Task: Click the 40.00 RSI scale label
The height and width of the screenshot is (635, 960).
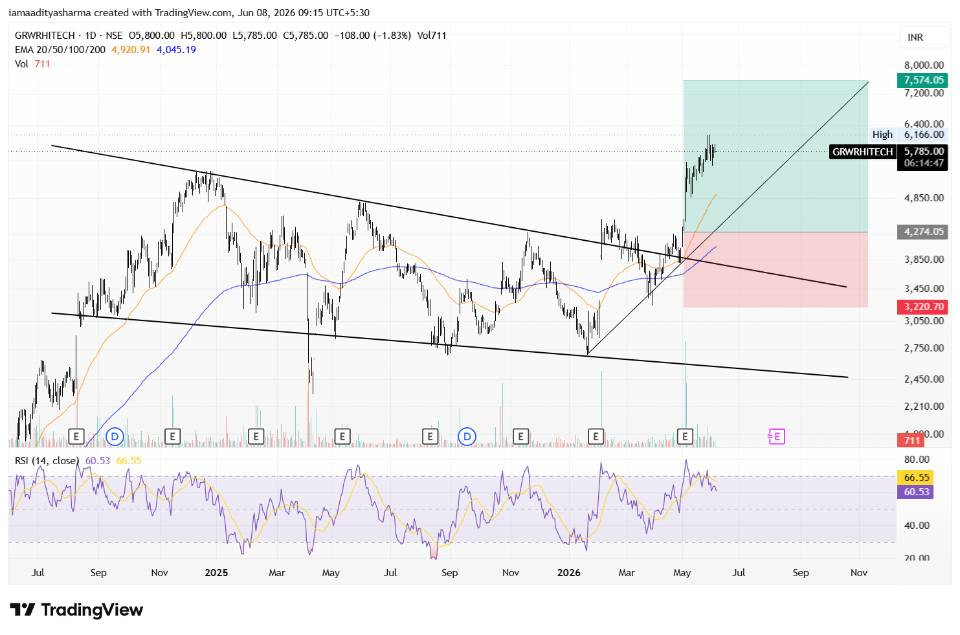Action: [x=917, y=525]
